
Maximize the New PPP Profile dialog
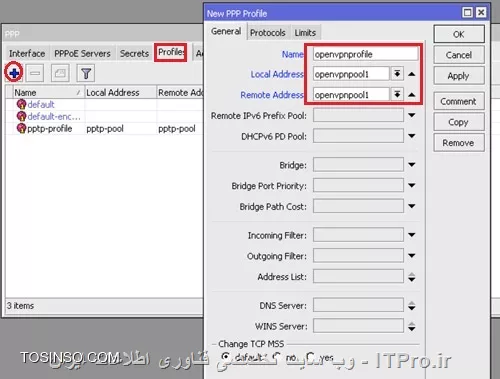[467, 13]
